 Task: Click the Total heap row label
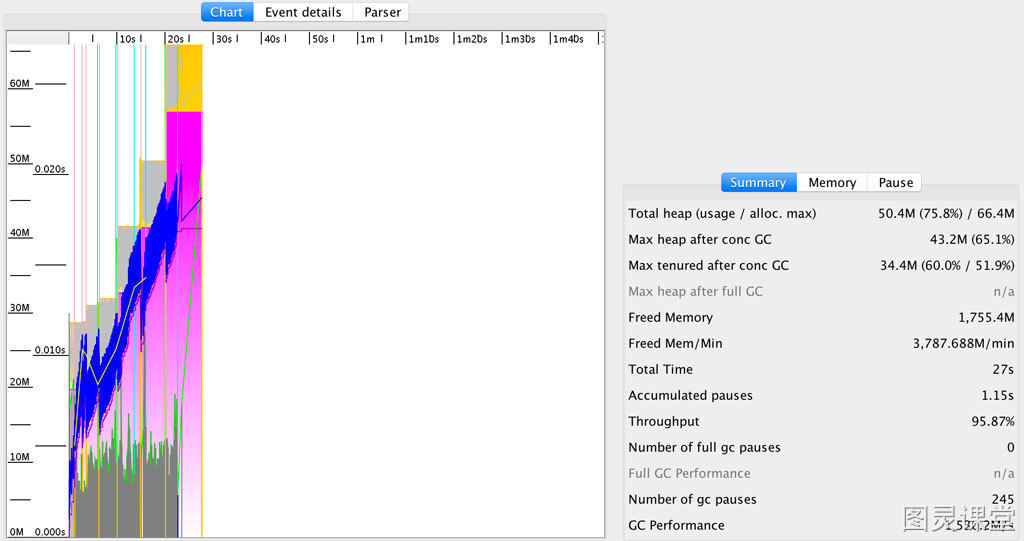coord(722,214)
